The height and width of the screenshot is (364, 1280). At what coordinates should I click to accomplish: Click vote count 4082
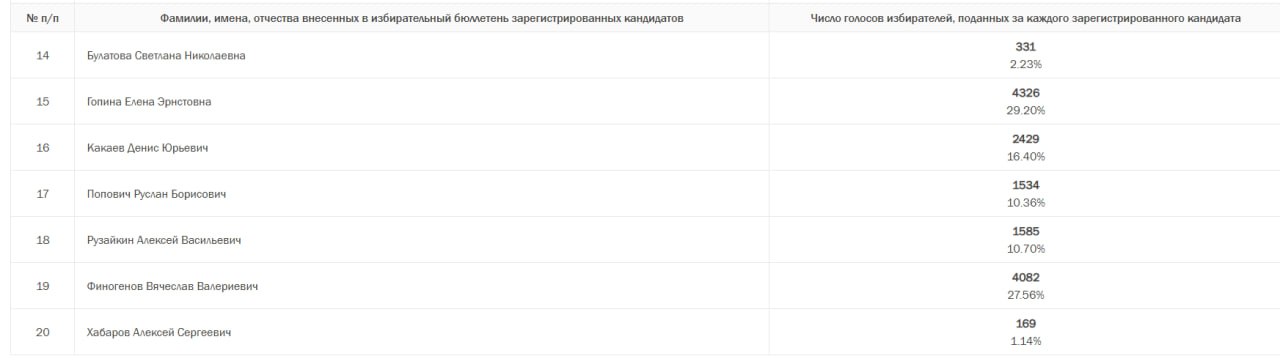tap(1025, 277)
